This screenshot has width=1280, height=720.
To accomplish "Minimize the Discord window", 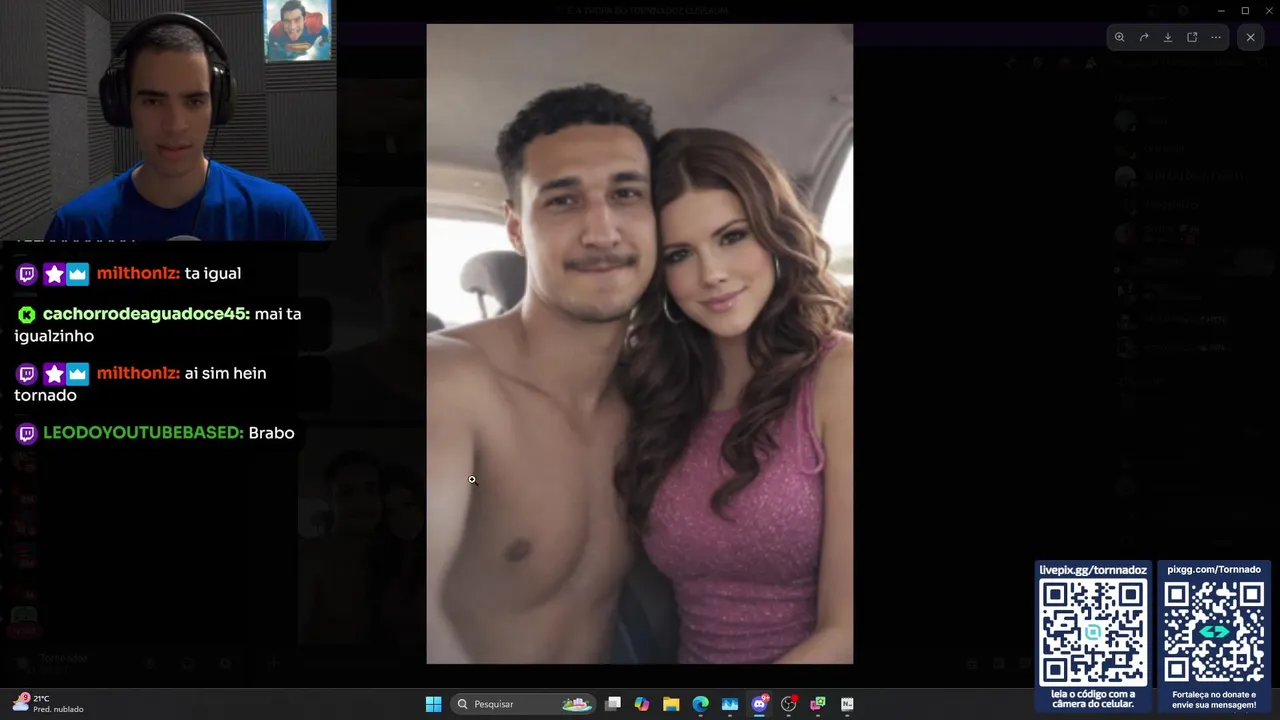I will coord(1221,10).
